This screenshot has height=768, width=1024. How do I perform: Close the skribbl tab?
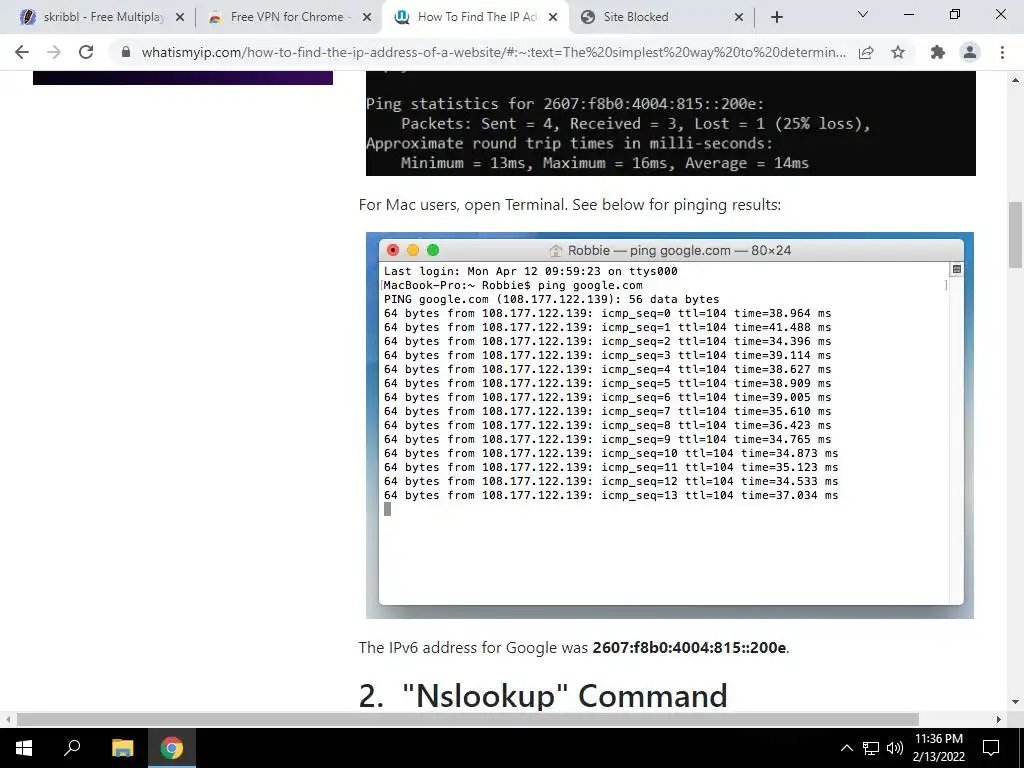(180, 17)
